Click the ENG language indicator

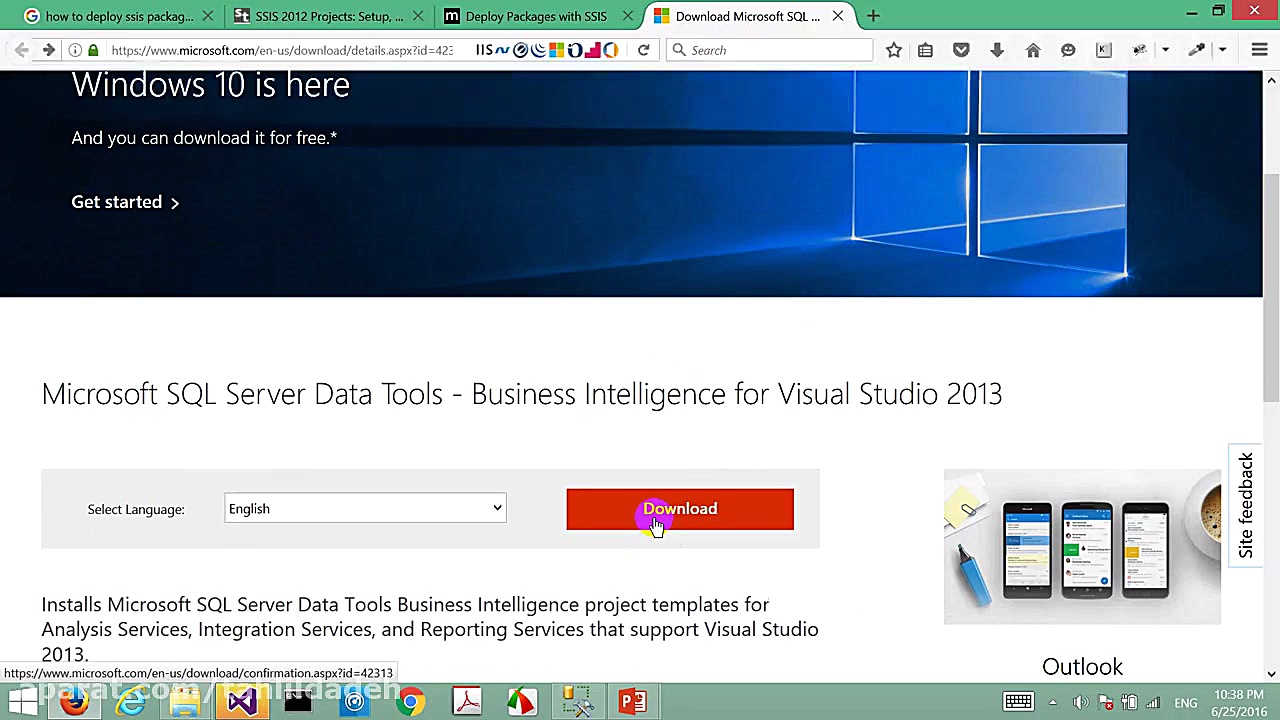click(x=1186, y=703)
